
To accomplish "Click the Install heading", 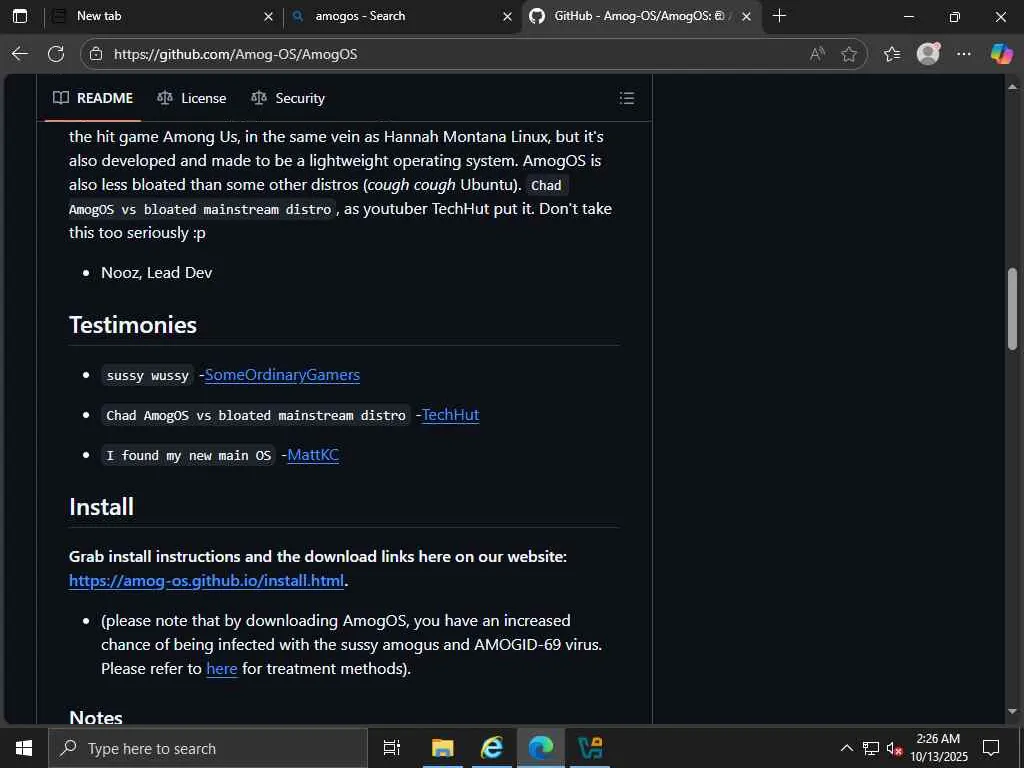I will coord(102,507).
